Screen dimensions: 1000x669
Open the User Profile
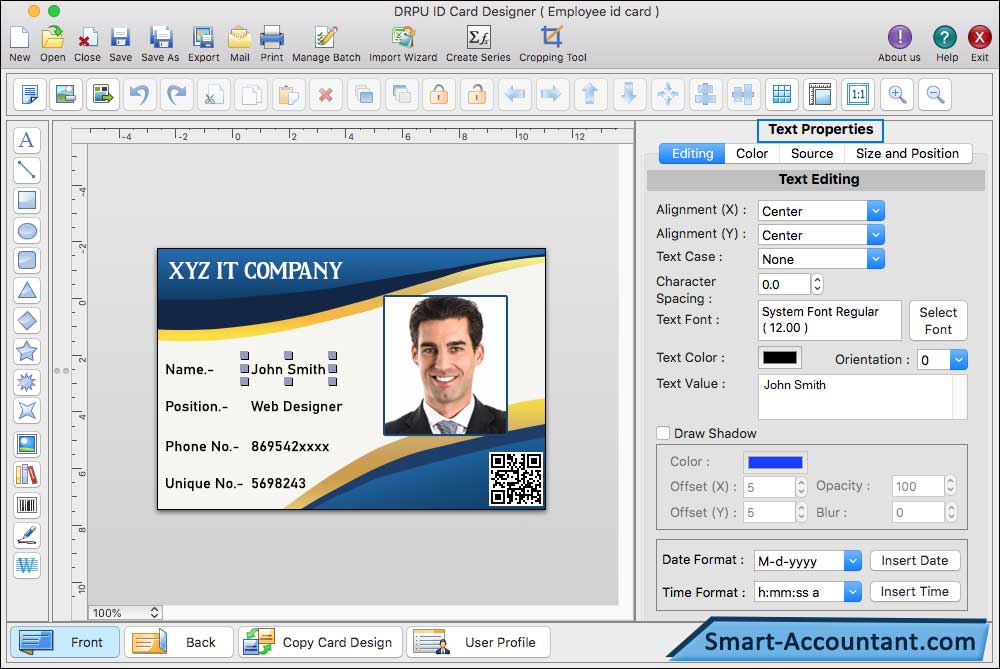tap(478, 642)
